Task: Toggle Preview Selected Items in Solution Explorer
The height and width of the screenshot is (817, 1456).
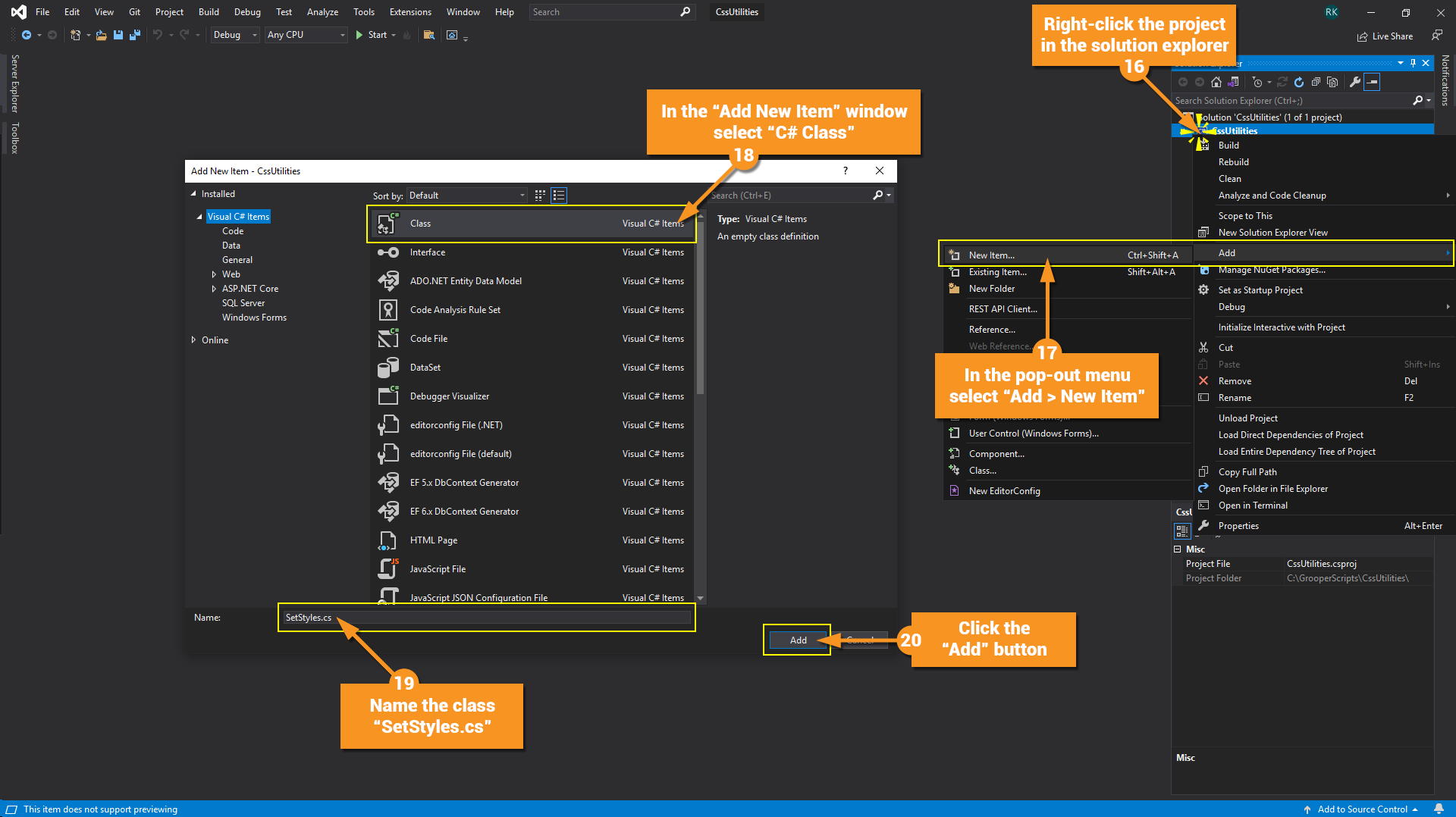Action: (x=1372, y=82)
